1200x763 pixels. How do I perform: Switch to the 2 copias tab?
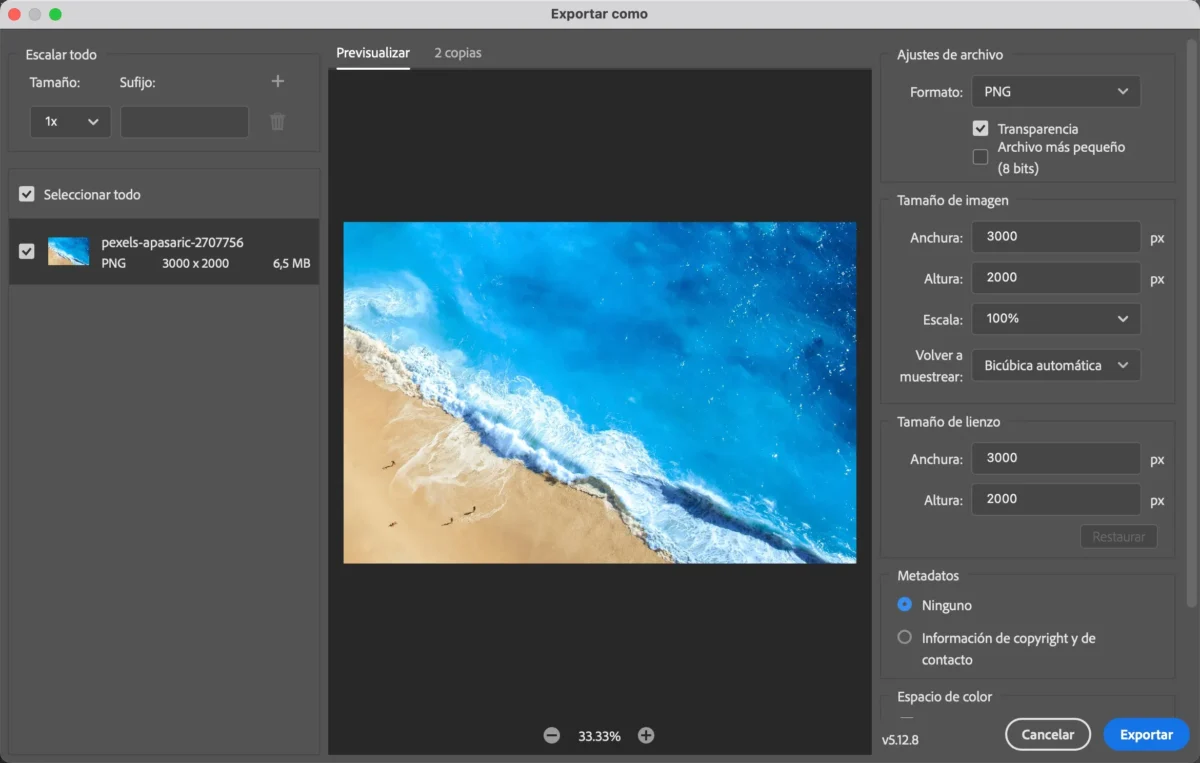[458, 53]
